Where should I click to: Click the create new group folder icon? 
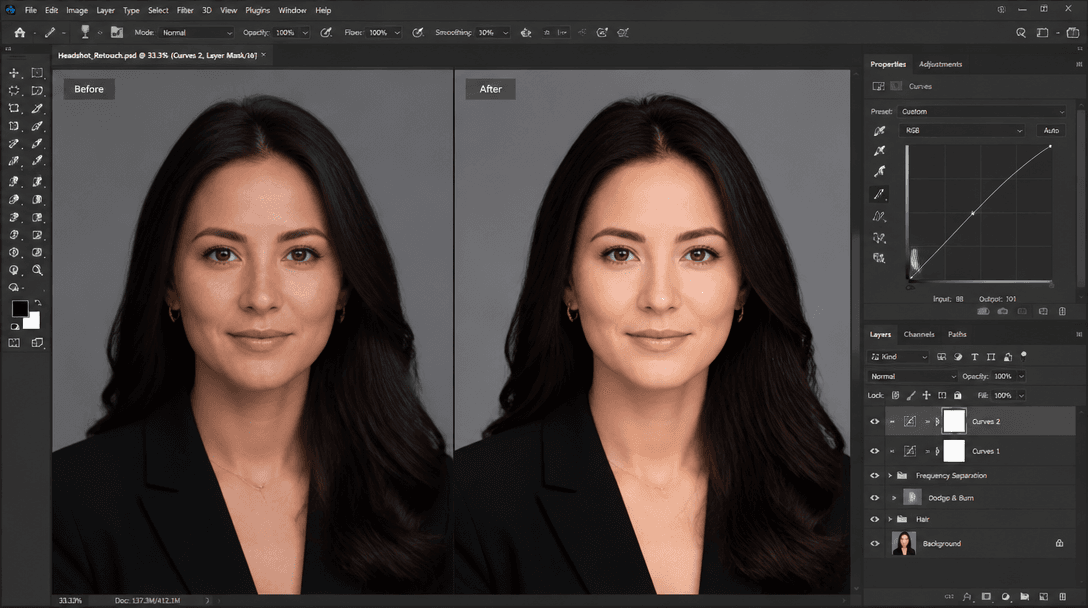point(1024,597)
